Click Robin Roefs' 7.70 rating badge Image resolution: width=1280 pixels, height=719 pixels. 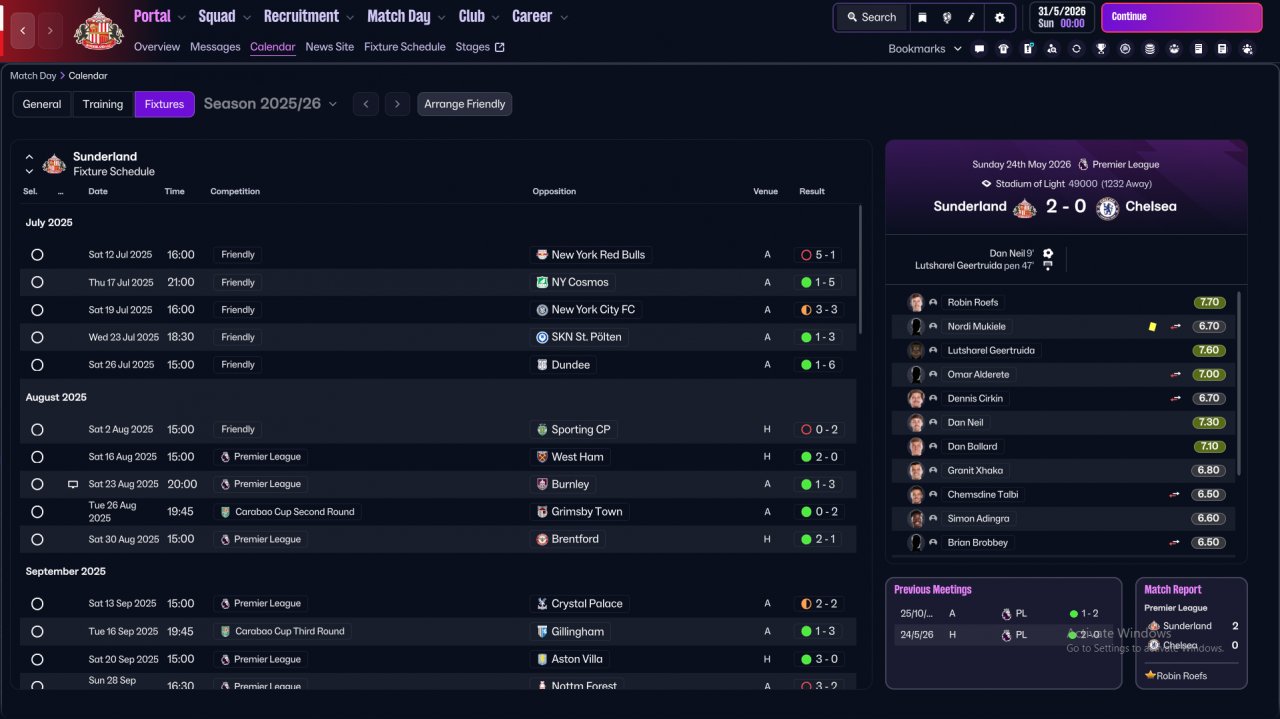coord(1209,302)
